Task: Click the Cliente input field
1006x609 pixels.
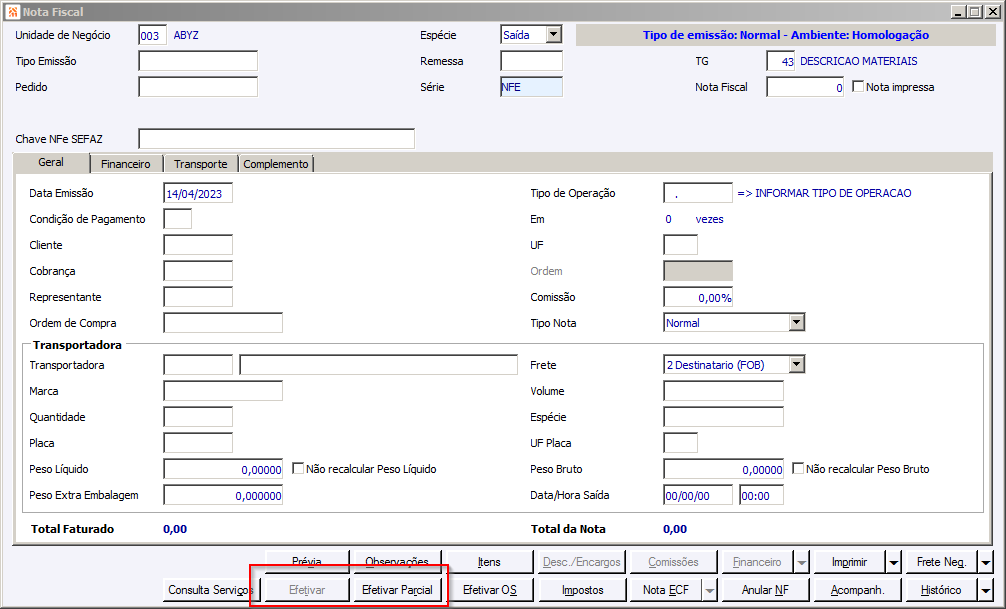Action: coord(198,244)
